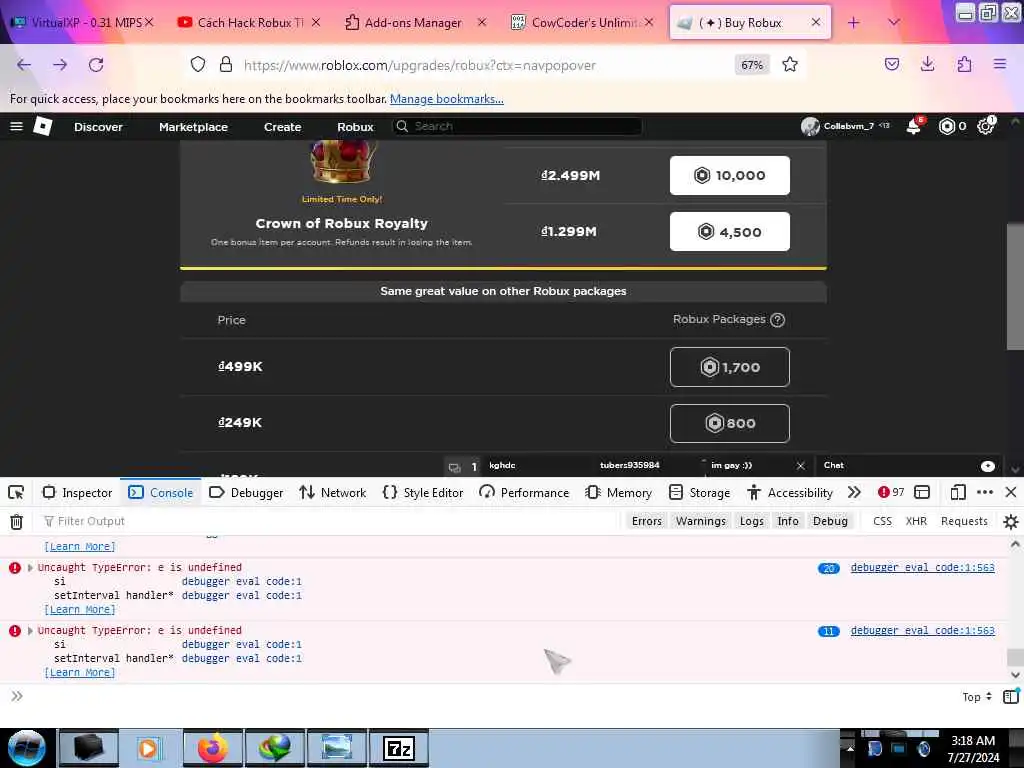Image resolution: width=1024 pixels, height=768 pixels.
Task: Buy the 4,500 Robux package
Action: pos(729,231)
